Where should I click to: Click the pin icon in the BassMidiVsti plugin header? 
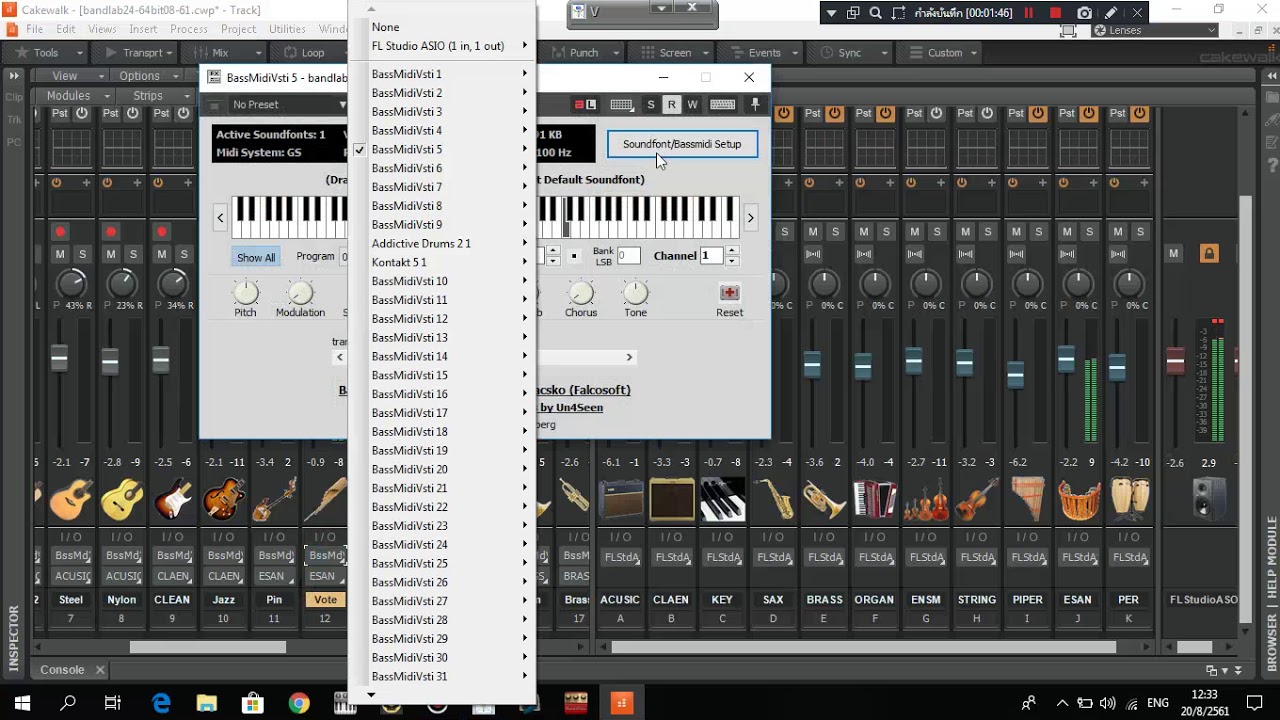tap(755, 104)
